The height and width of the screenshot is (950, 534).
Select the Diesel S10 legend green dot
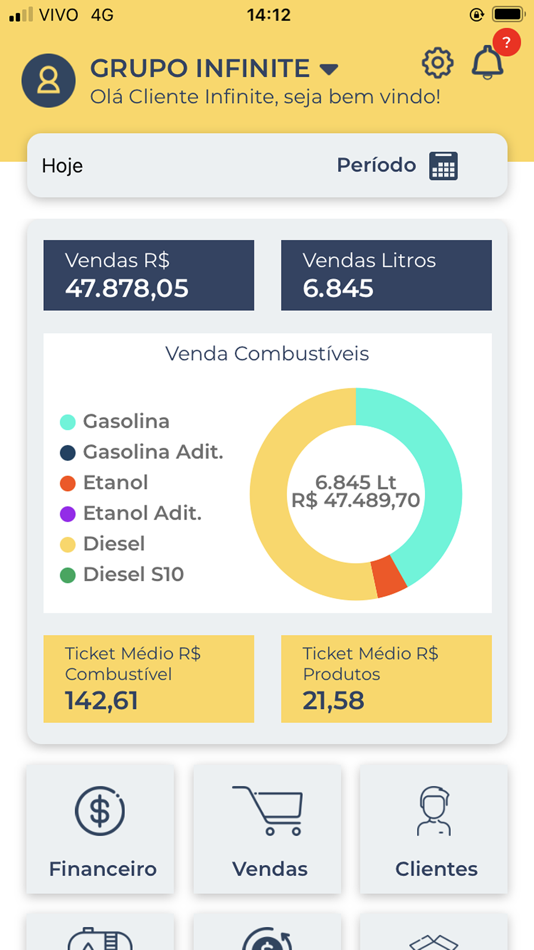68,576
